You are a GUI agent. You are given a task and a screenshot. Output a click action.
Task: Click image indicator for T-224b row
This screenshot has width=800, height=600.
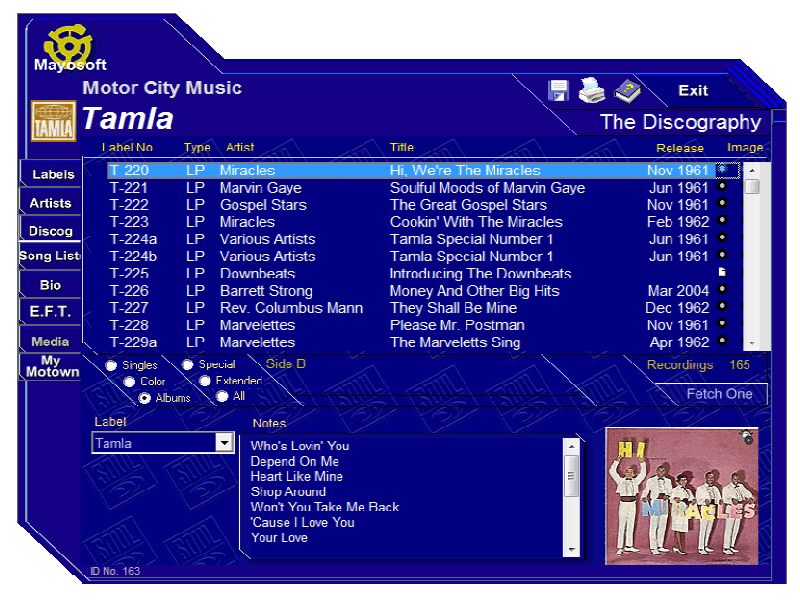pyautogui.click(x=722, y=254)
